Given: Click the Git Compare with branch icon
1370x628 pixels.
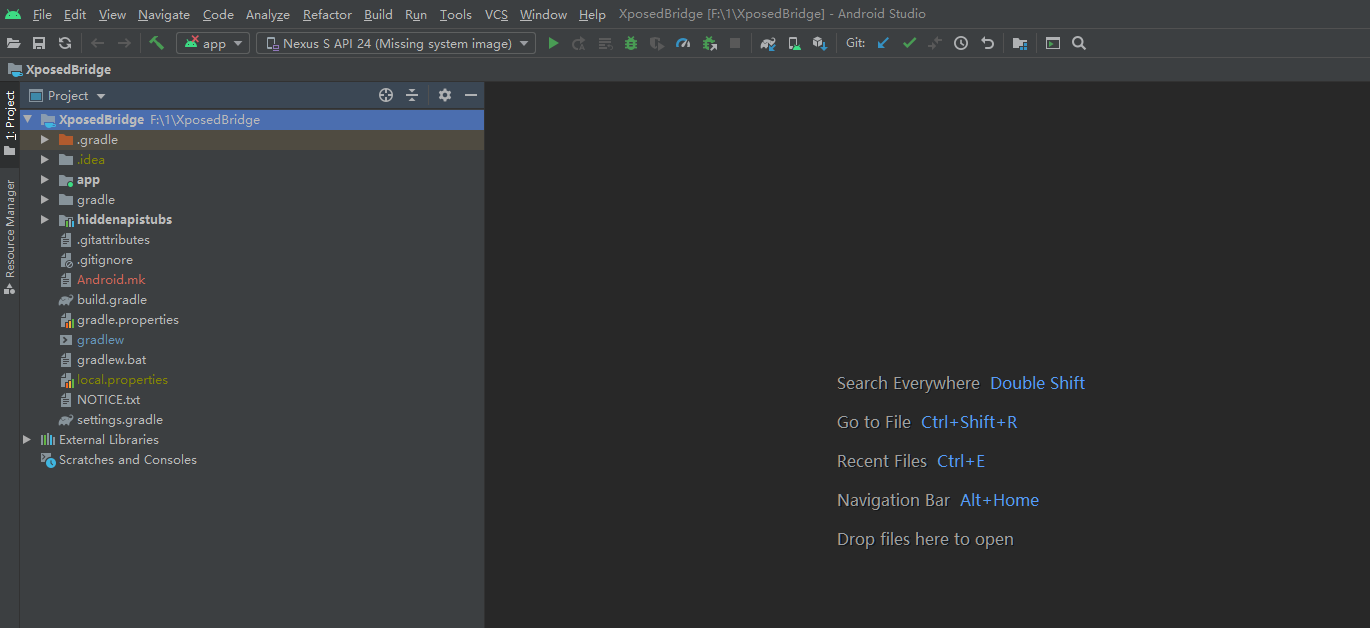Looking at the screenshot, I should (935, 43).
